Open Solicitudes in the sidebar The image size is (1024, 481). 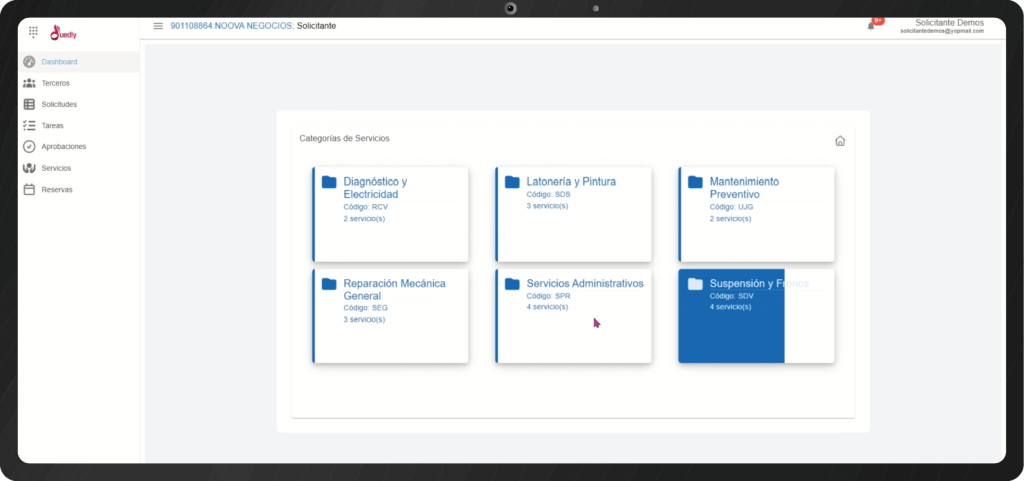(59, 104)
